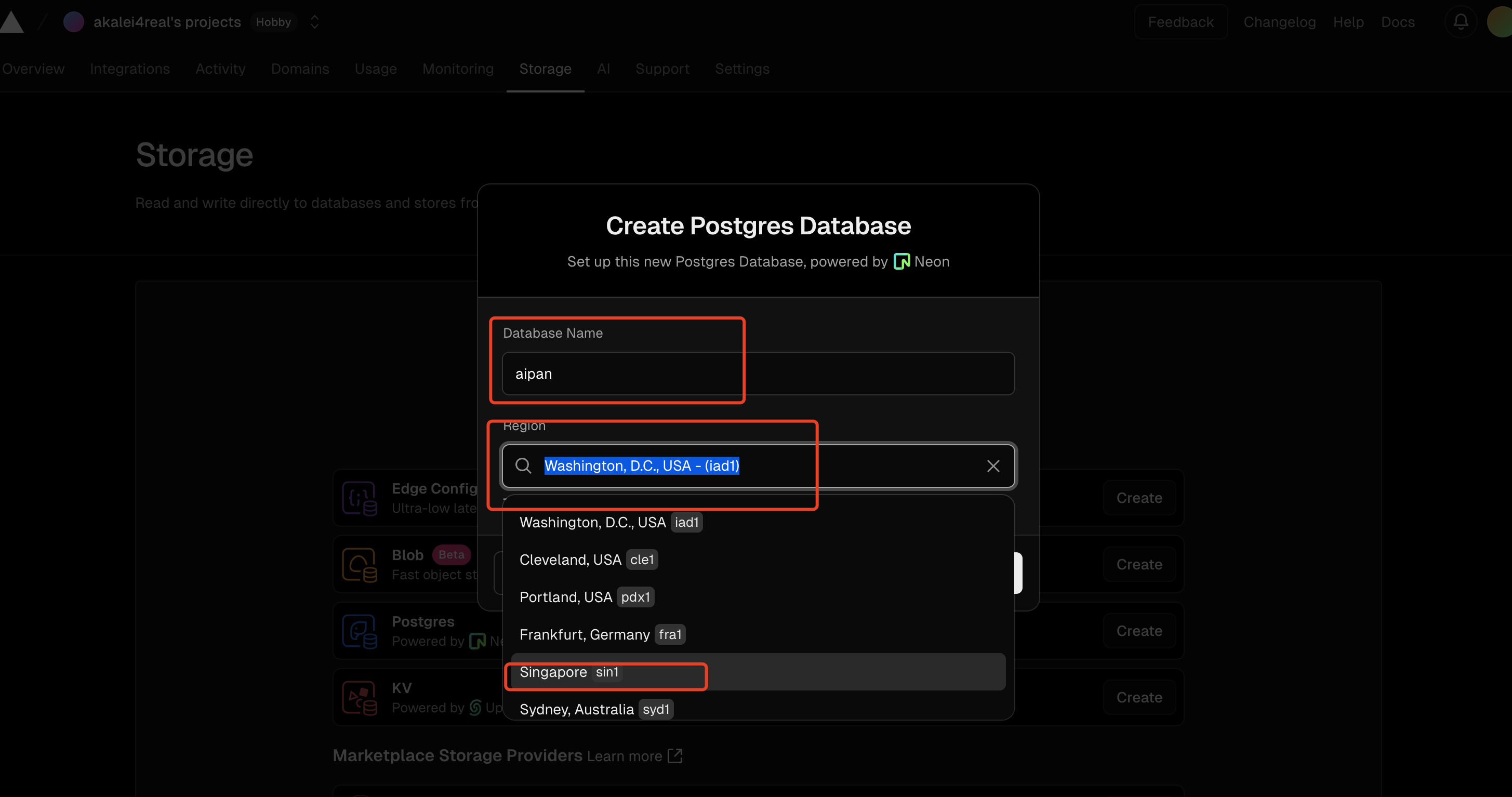
Task: Click the Storage page heading
Action: [x=194, y=155]
